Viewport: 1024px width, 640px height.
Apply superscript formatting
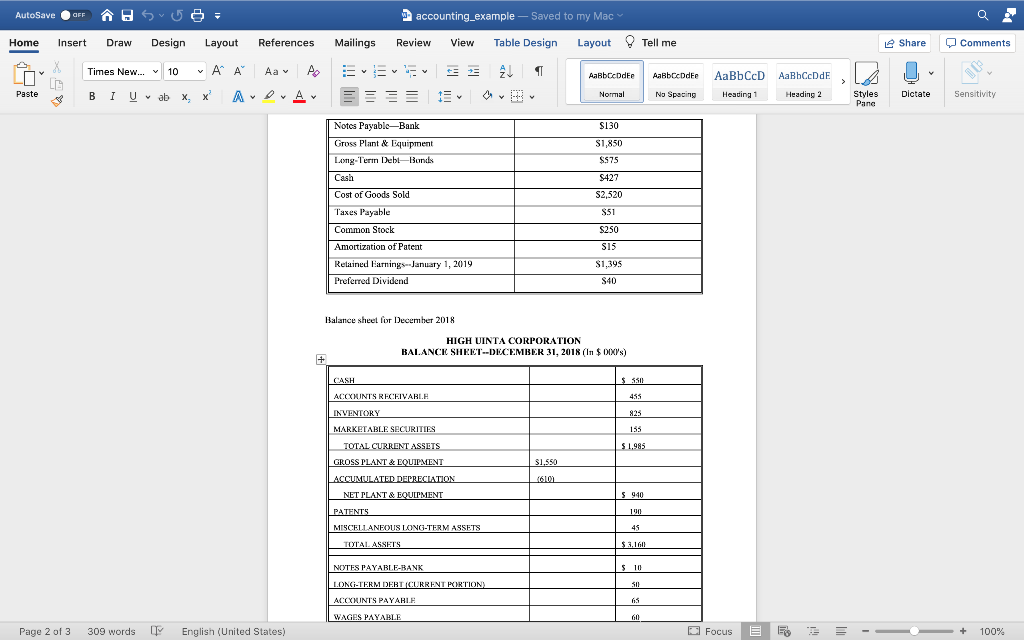[x=206, y=97]
